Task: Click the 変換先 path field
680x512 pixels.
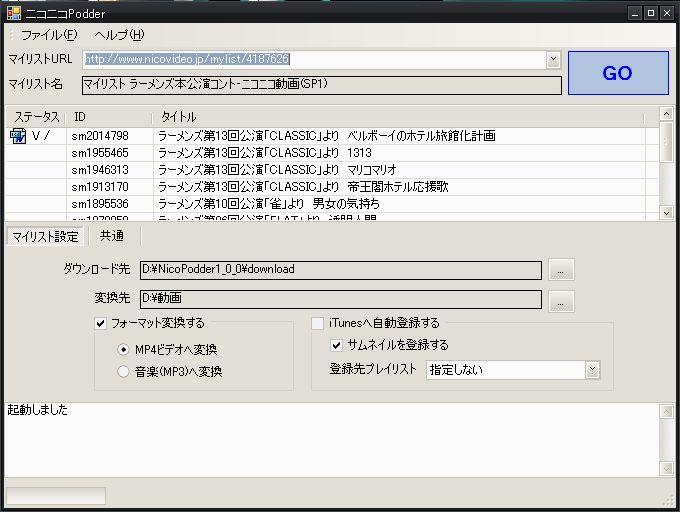Action: [341, 299]
